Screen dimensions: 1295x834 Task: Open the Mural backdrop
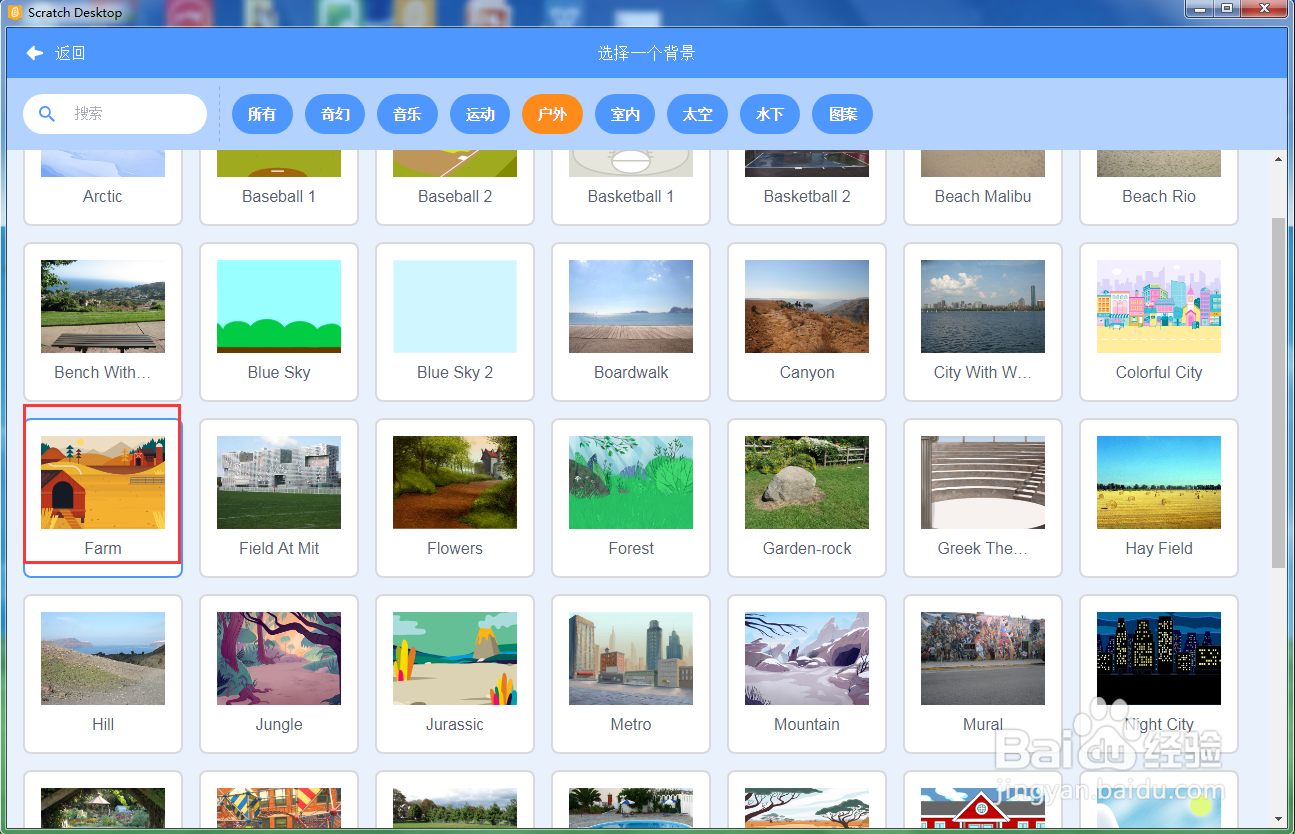point(983,674)
